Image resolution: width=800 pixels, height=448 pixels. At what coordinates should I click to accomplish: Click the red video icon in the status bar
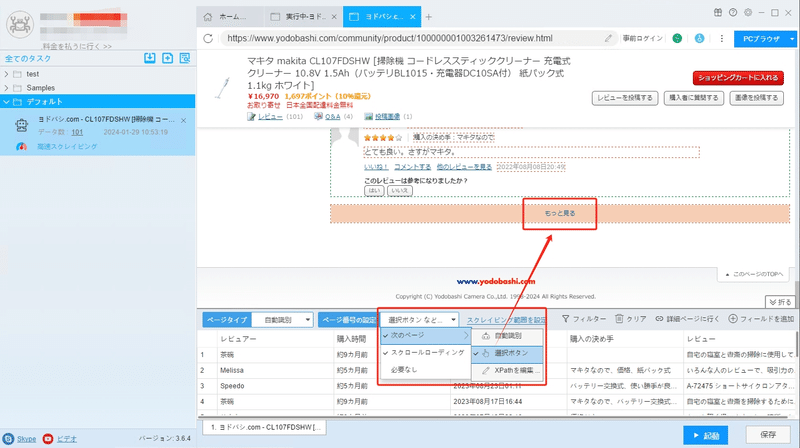(x=48, y=439)
